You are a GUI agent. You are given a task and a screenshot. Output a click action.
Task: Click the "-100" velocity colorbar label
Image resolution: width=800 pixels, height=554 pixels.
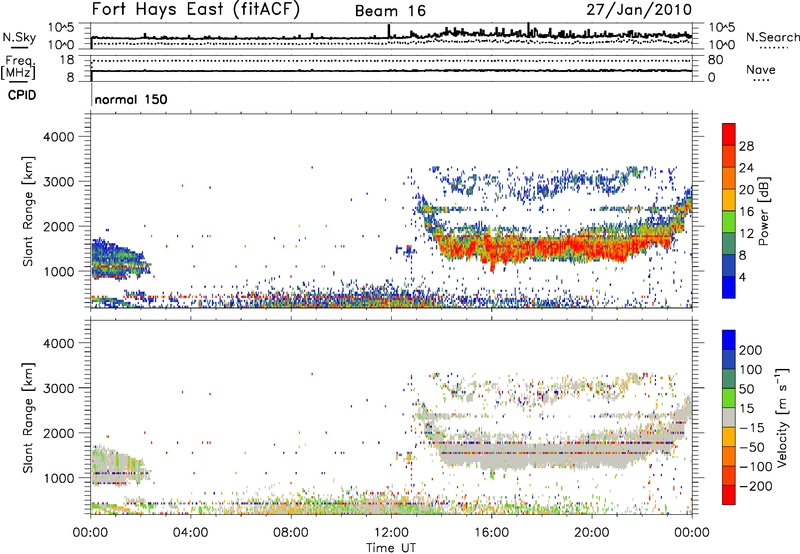point(755,467)
